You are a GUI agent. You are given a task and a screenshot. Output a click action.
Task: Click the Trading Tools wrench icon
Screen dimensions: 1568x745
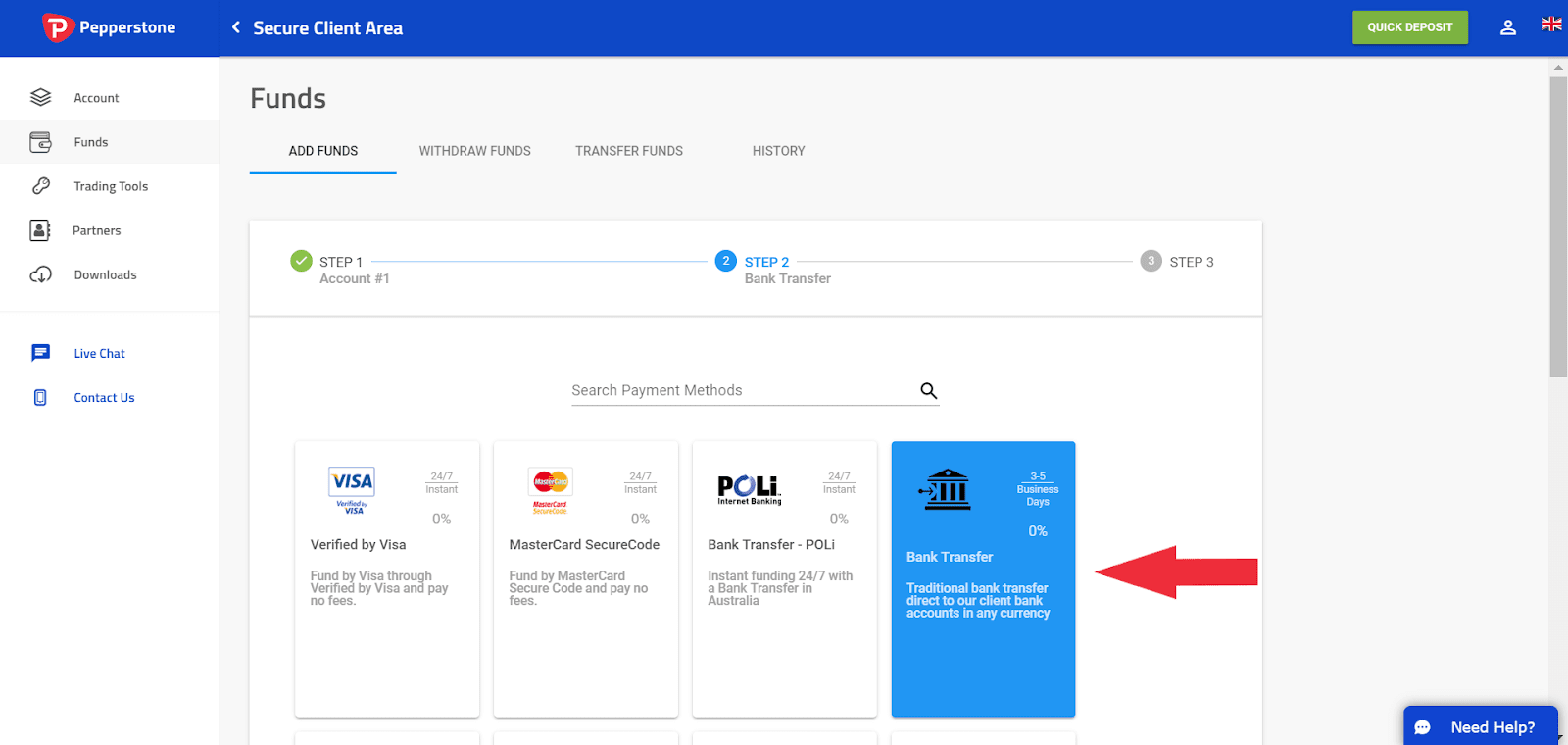[40, 186]
